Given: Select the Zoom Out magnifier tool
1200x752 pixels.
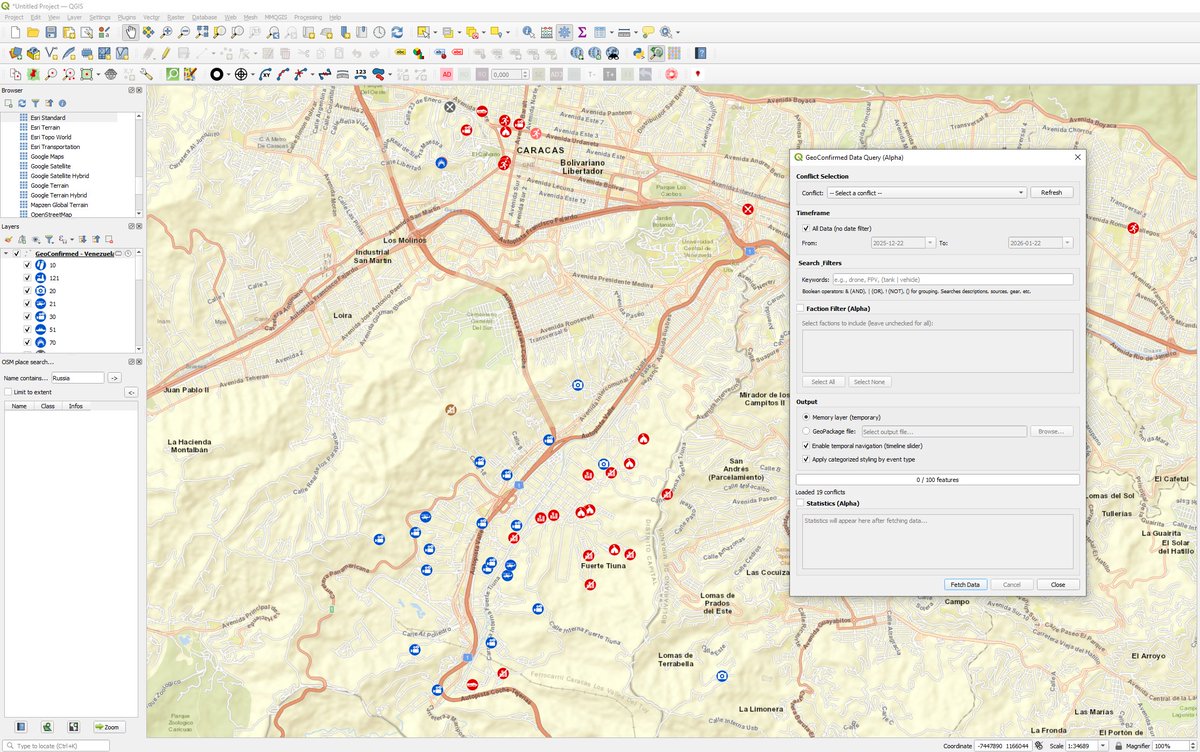Looking at the screenshot, I should (184, 33).
